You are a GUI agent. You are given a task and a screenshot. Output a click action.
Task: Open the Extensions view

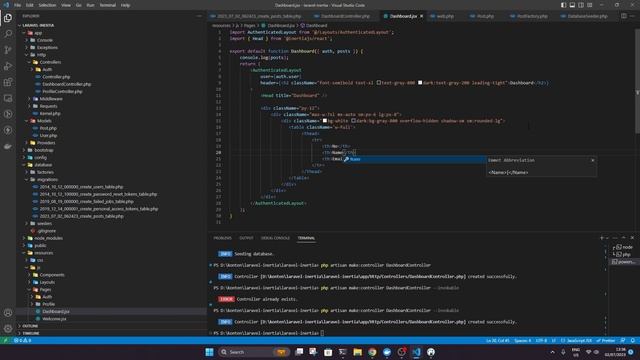(8, 82)
